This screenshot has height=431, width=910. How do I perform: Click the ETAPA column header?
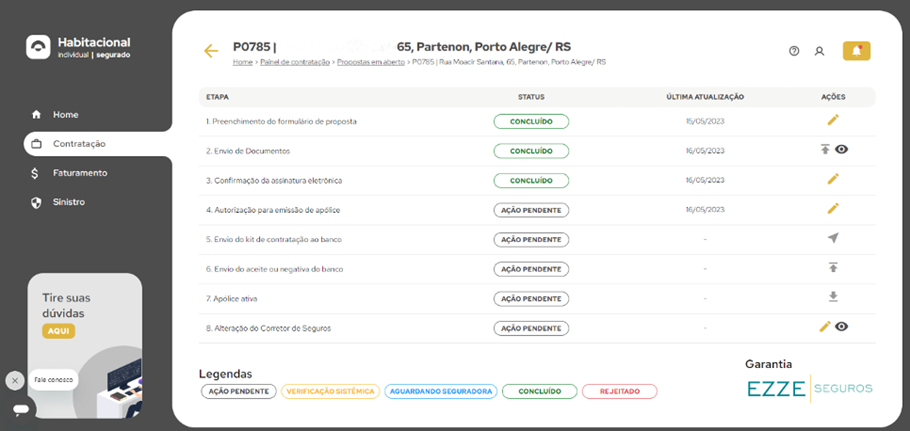(x=217, y=97)
